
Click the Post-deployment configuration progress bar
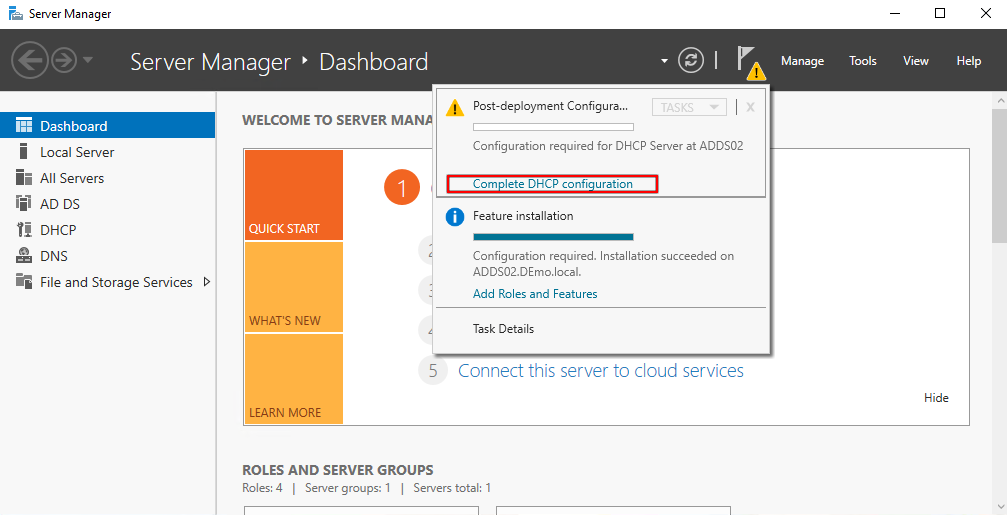[553, 127]
